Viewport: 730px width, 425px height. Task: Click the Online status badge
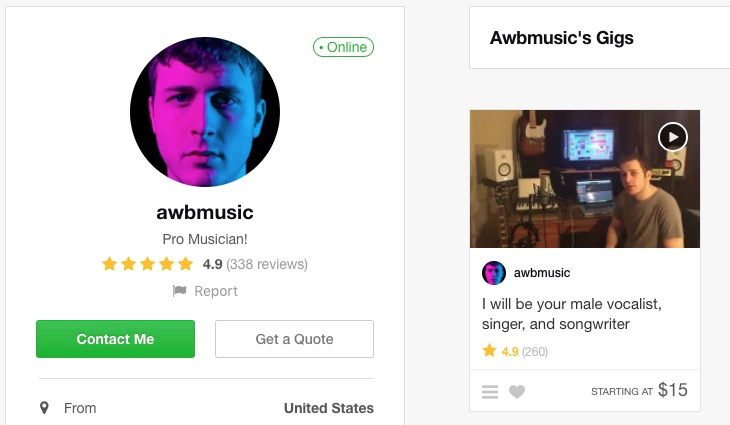tap(342, 47)
